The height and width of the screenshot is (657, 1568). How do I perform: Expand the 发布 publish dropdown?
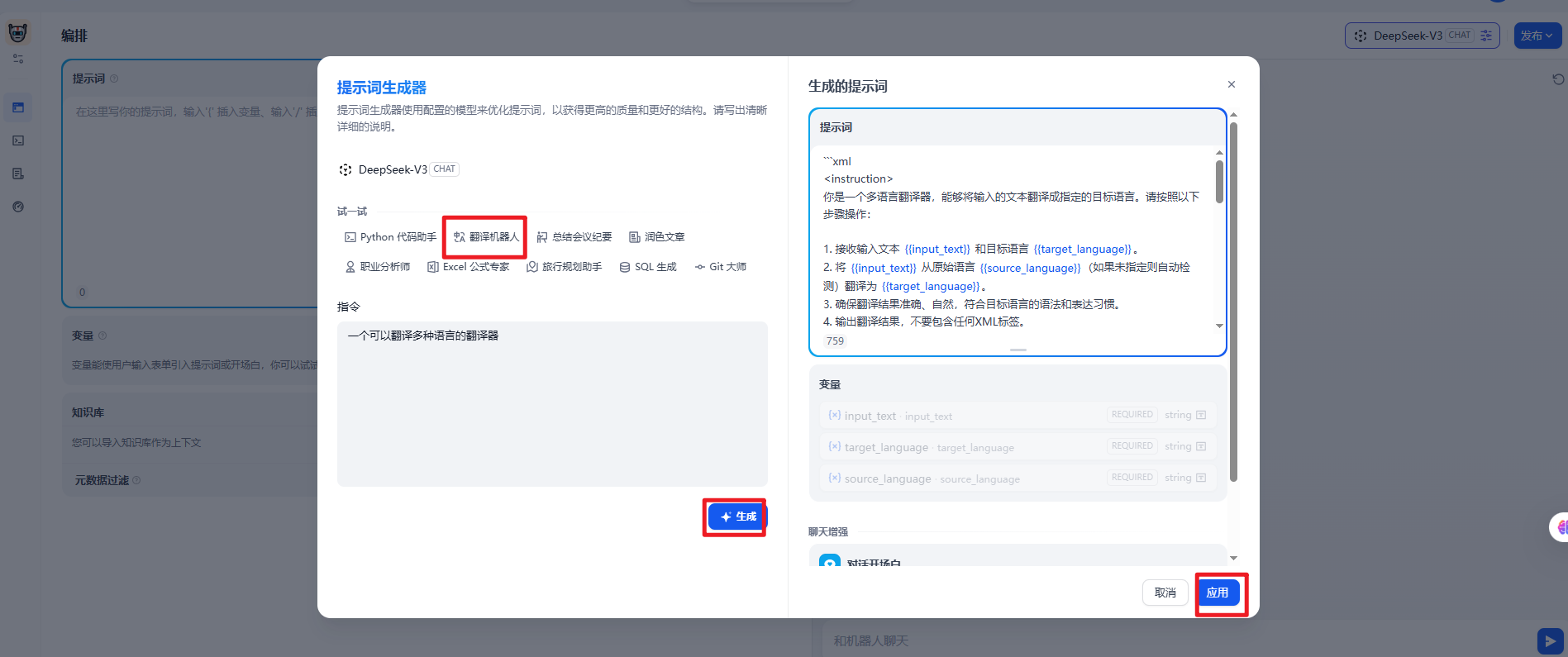point(1537,36)
